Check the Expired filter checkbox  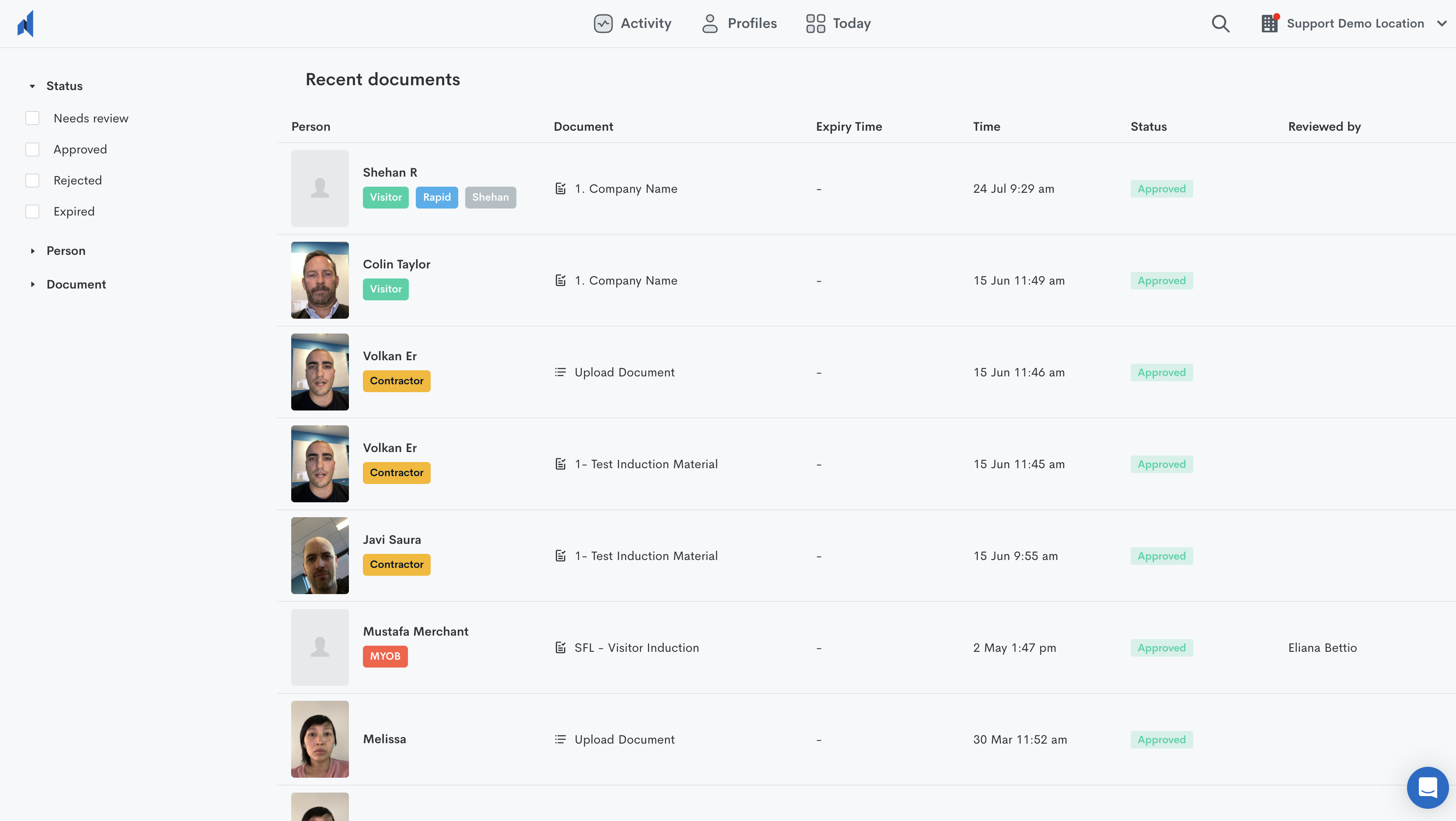[32, 211]
